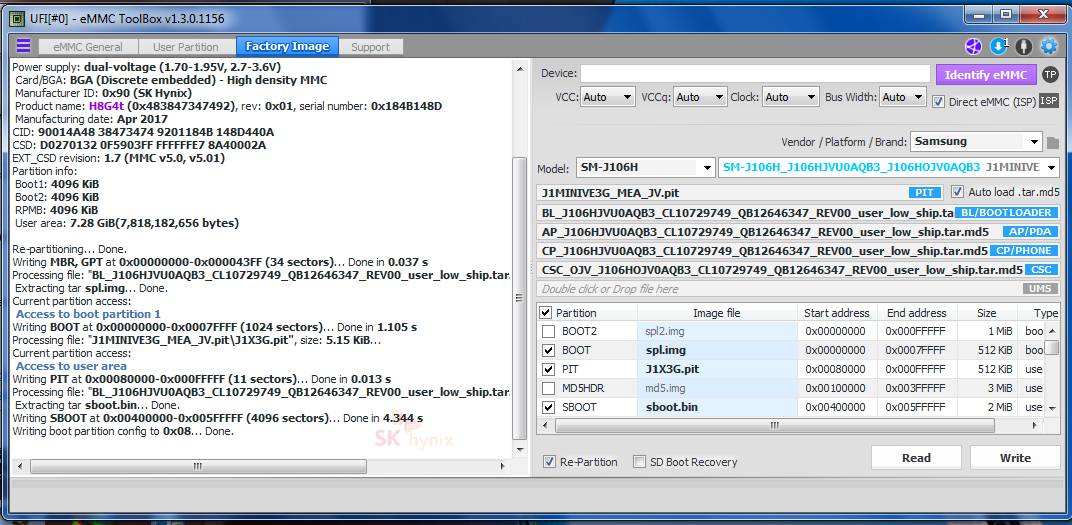Viewport: 1072px width, 525px height.
Task: Open the firmware version dropdown
Action: pyautogui.click(x=889, y=167)
